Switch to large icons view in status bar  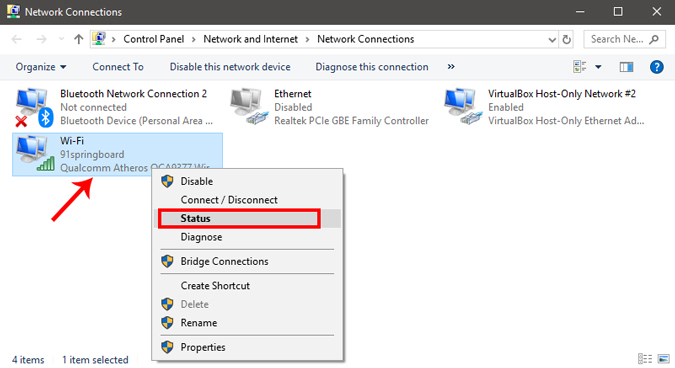pyautogui.click(x=664, y=359)
